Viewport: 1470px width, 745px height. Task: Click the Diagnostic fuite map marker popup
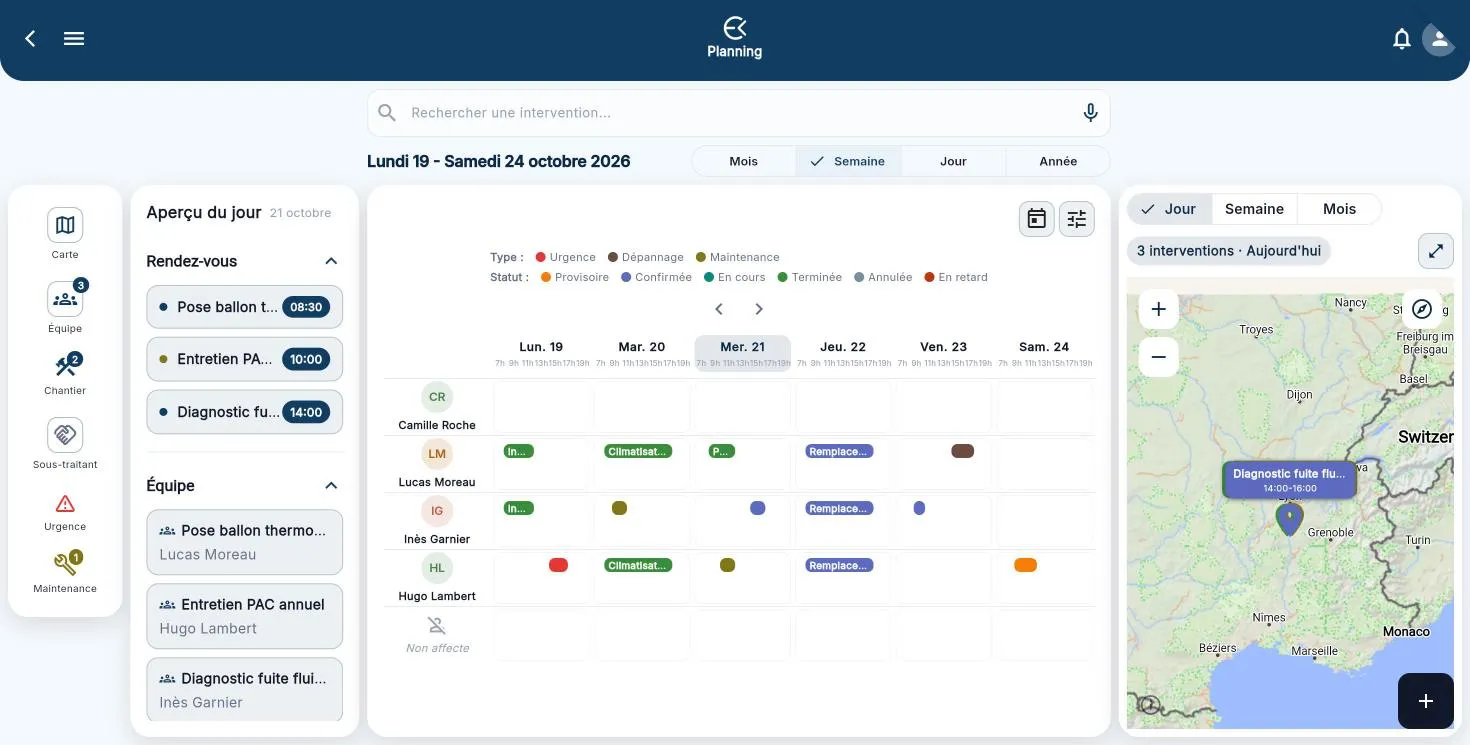click(x=1289, y=480)
